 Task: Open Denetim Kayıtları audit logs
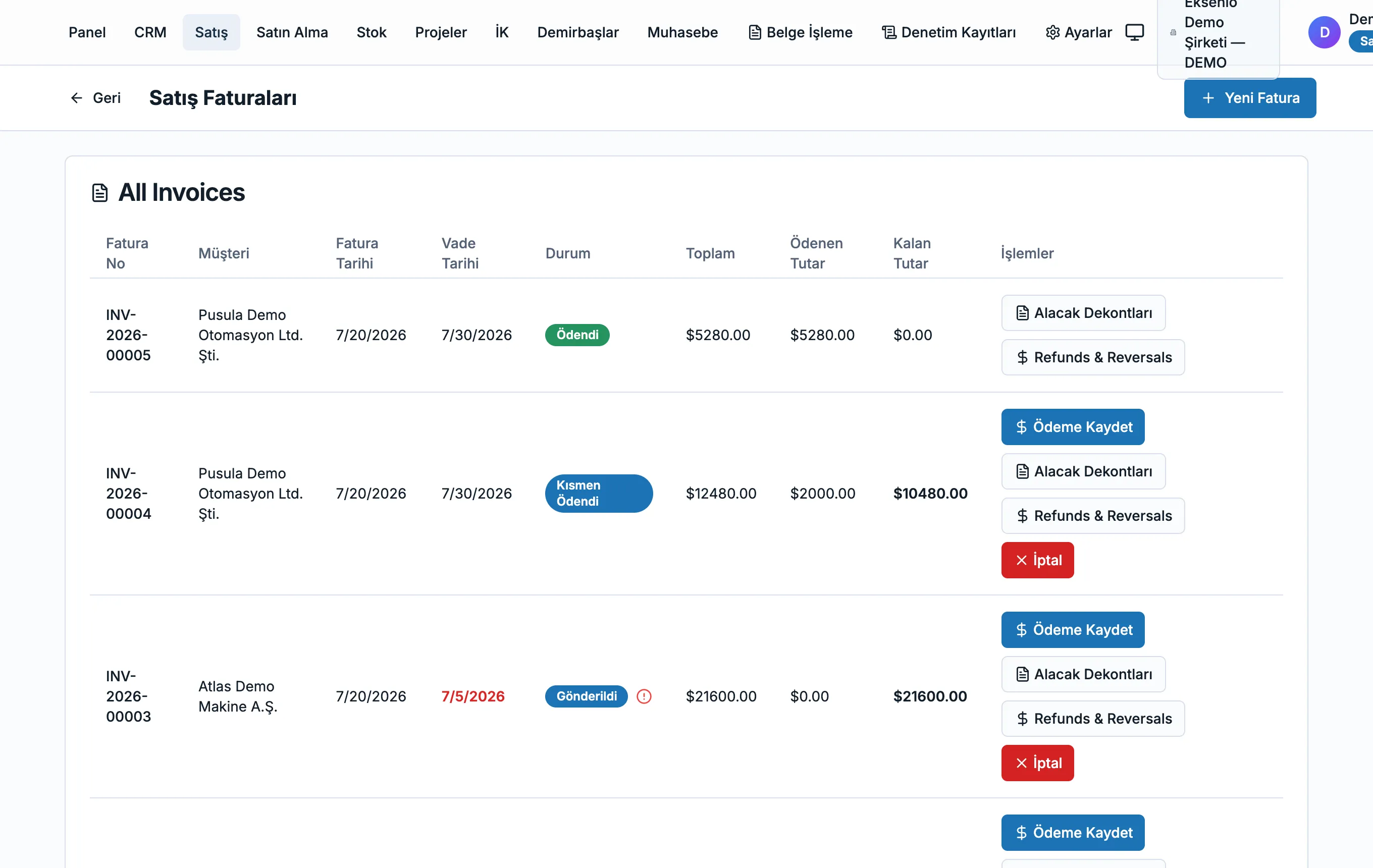(x=949, y=32)
